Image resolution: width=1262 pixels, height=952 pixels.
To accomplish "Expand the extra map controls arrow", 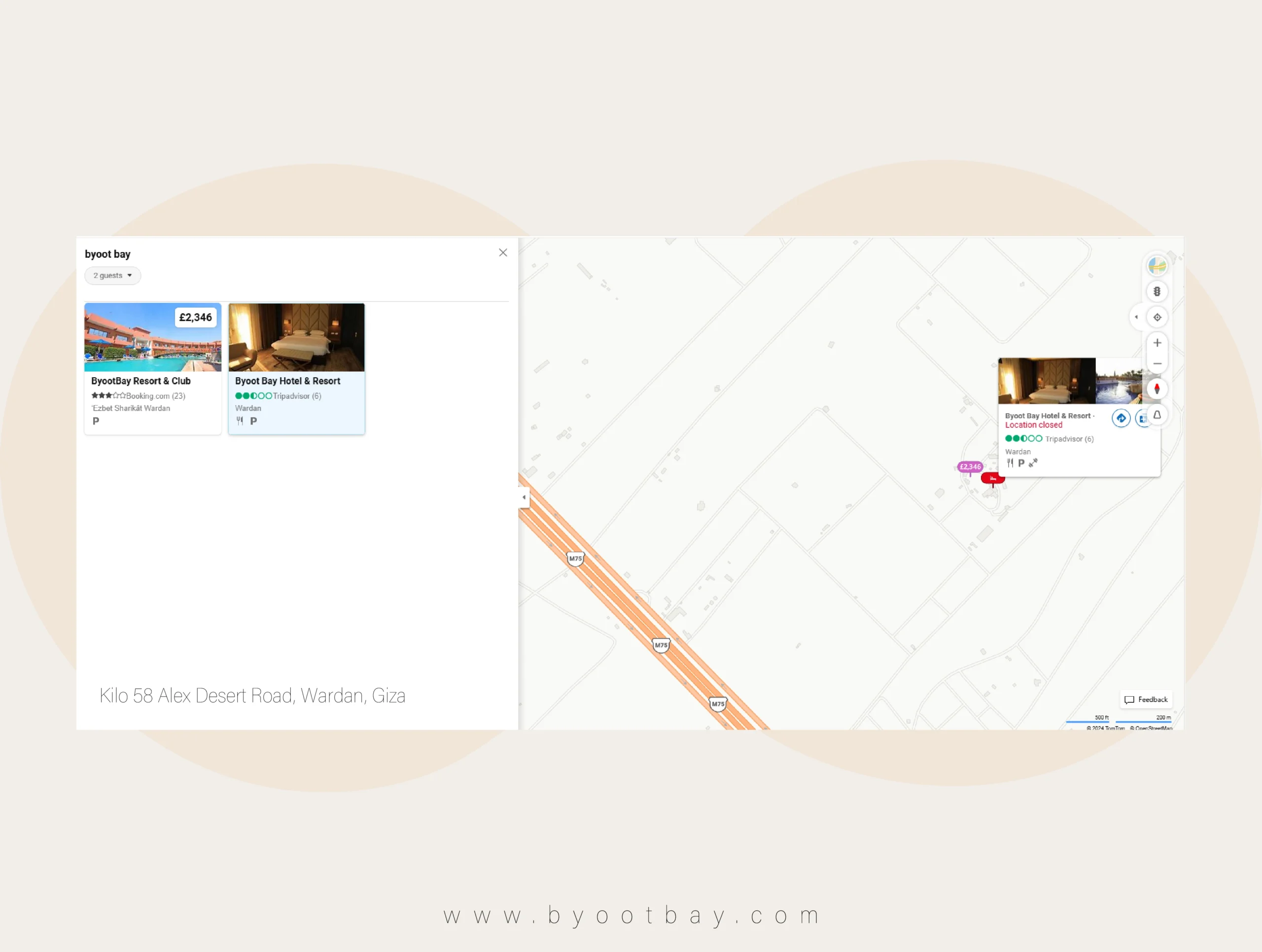I will [1136, 317].
